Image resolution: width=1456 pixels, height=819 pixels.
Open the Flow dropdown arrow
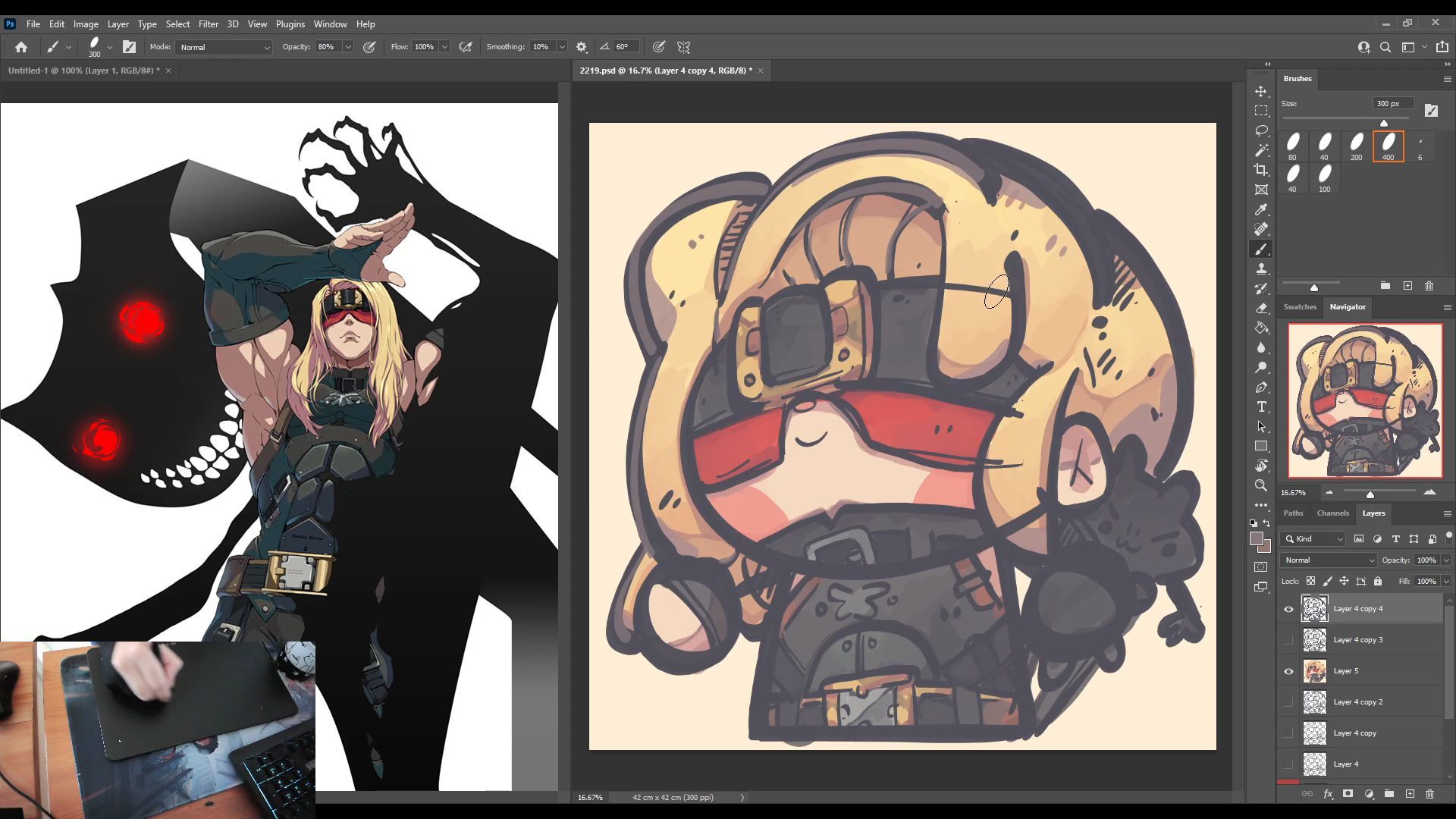444,47
